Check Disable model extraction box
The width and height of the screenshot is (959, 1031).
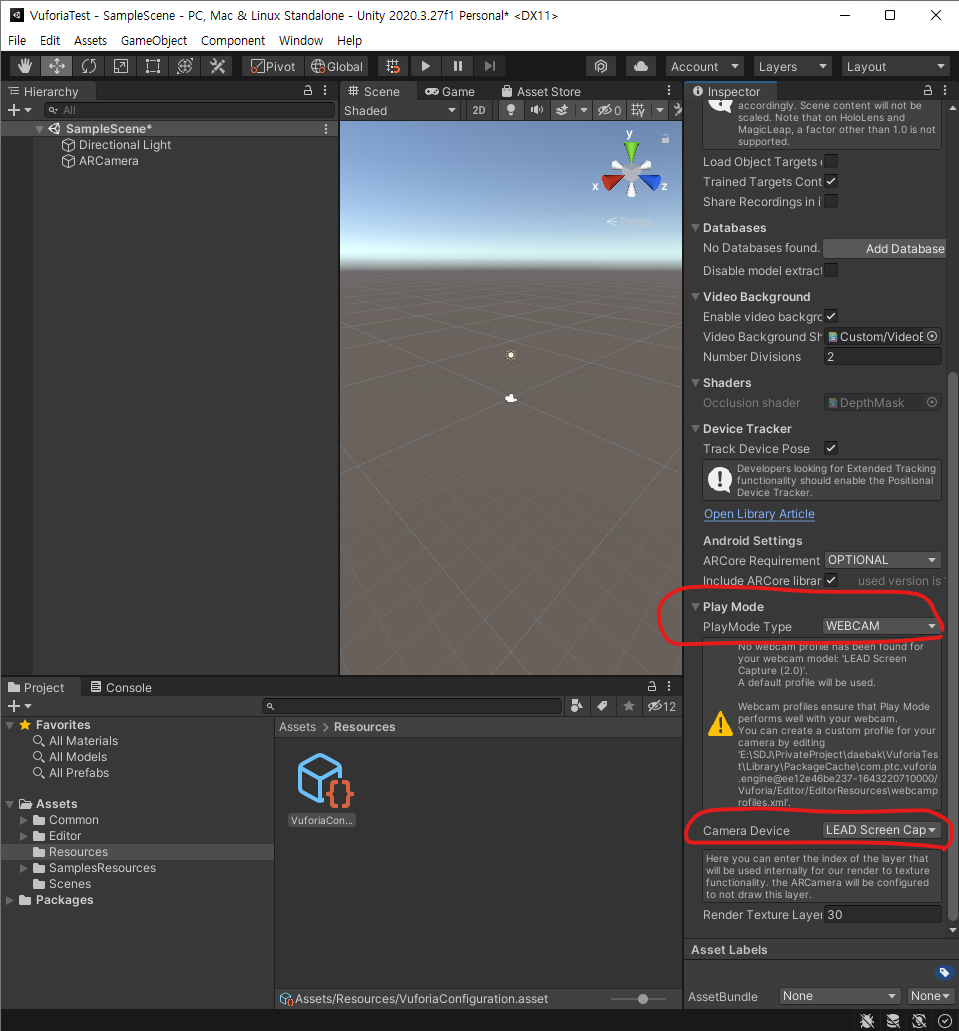click(x=831, y=270)
